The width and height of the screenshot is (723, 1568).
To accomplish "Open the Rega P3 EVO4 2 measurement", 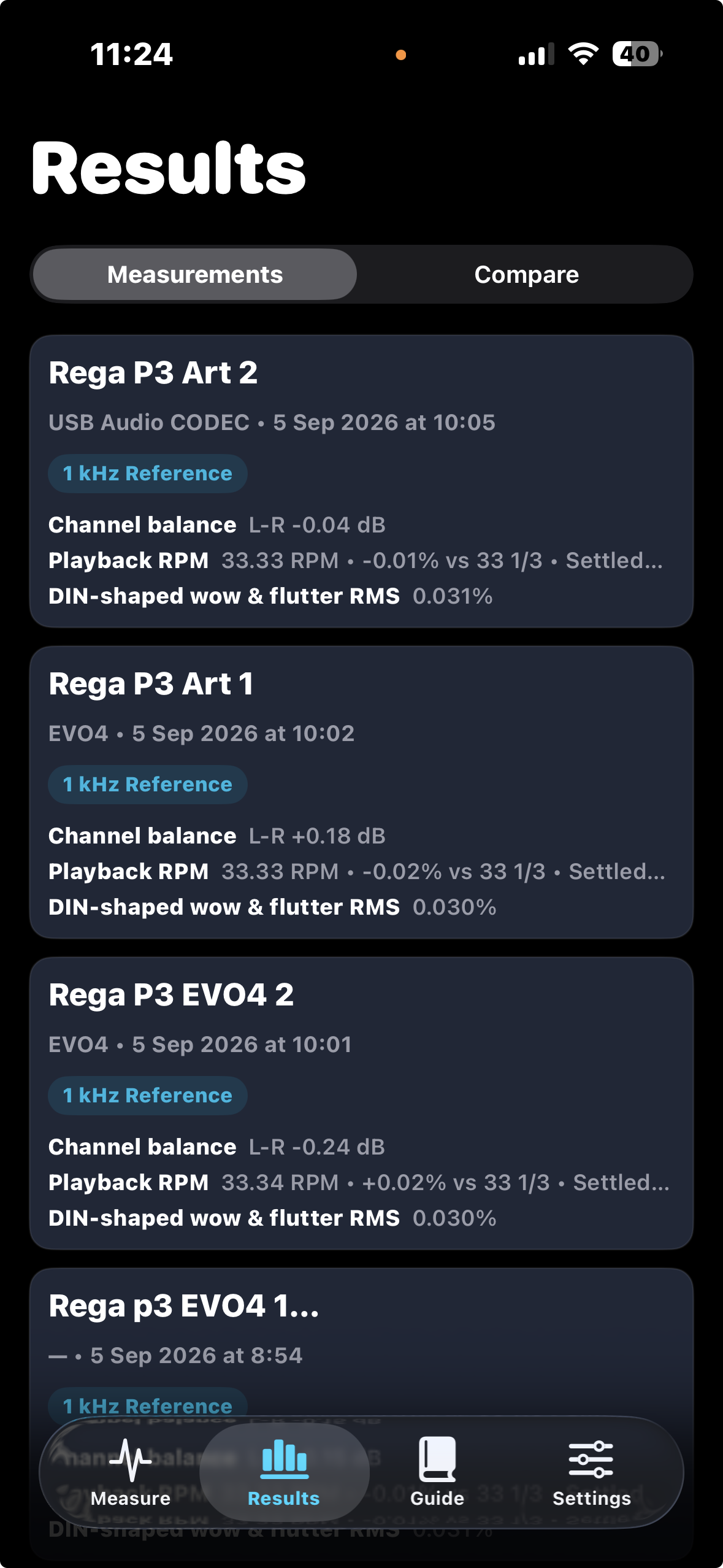I will click(x=361, y=1103).
